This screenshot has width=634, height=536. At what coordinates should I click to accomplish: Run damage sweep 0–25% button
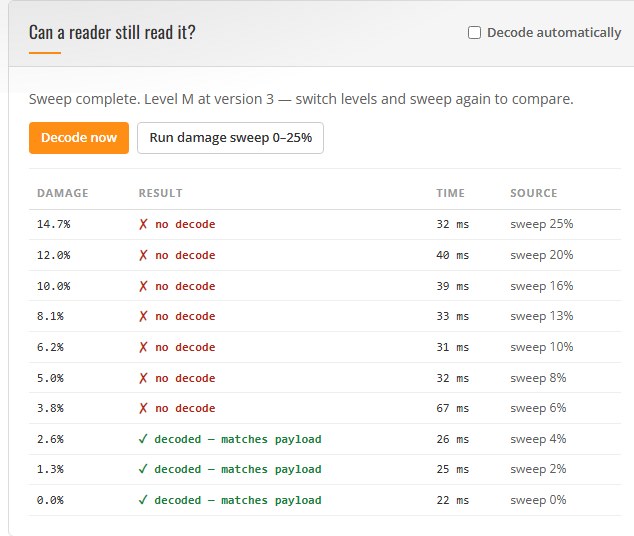[230, 138]
